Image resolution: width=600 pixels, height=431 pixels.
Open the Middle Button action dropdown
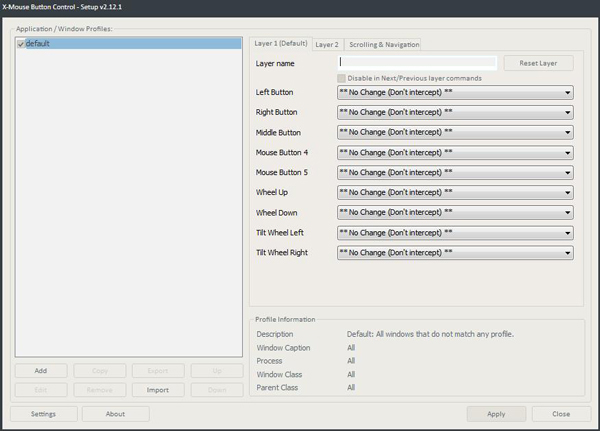[x=455, y=132]
